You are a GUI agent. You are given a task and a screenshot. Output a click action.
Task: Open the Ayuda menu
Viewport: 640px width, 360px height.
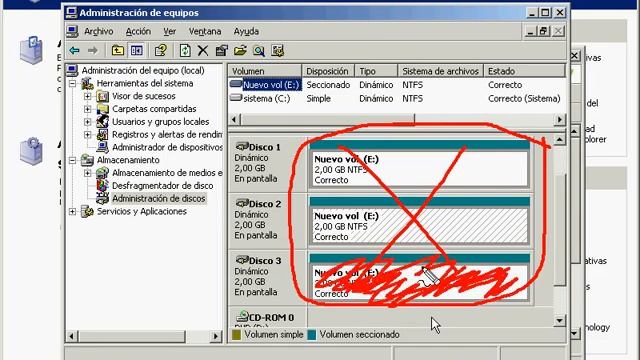pyautogui.click(x=246, y=31)
